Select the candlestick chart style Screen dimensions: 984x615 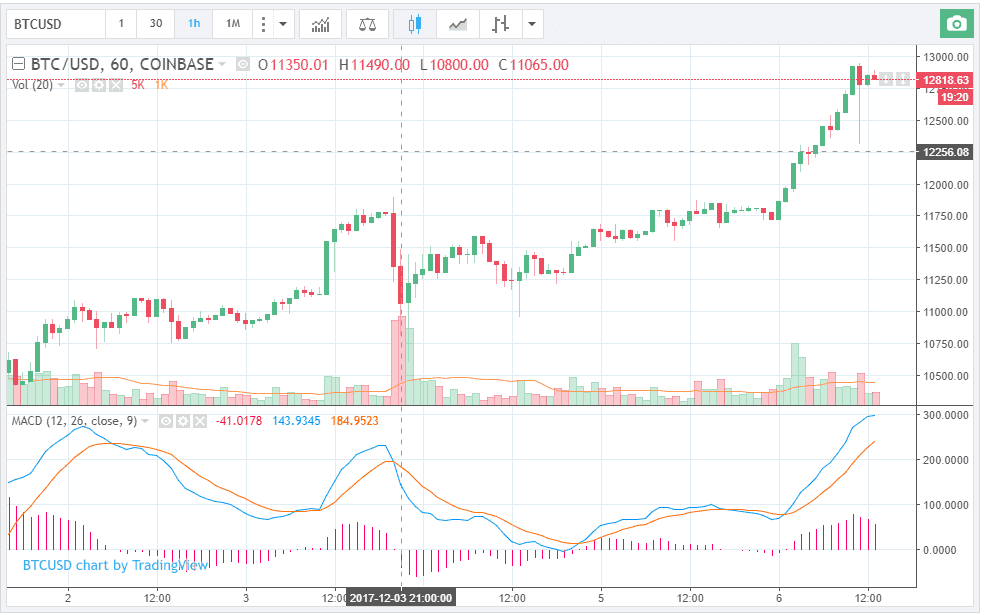pos(414,24)
